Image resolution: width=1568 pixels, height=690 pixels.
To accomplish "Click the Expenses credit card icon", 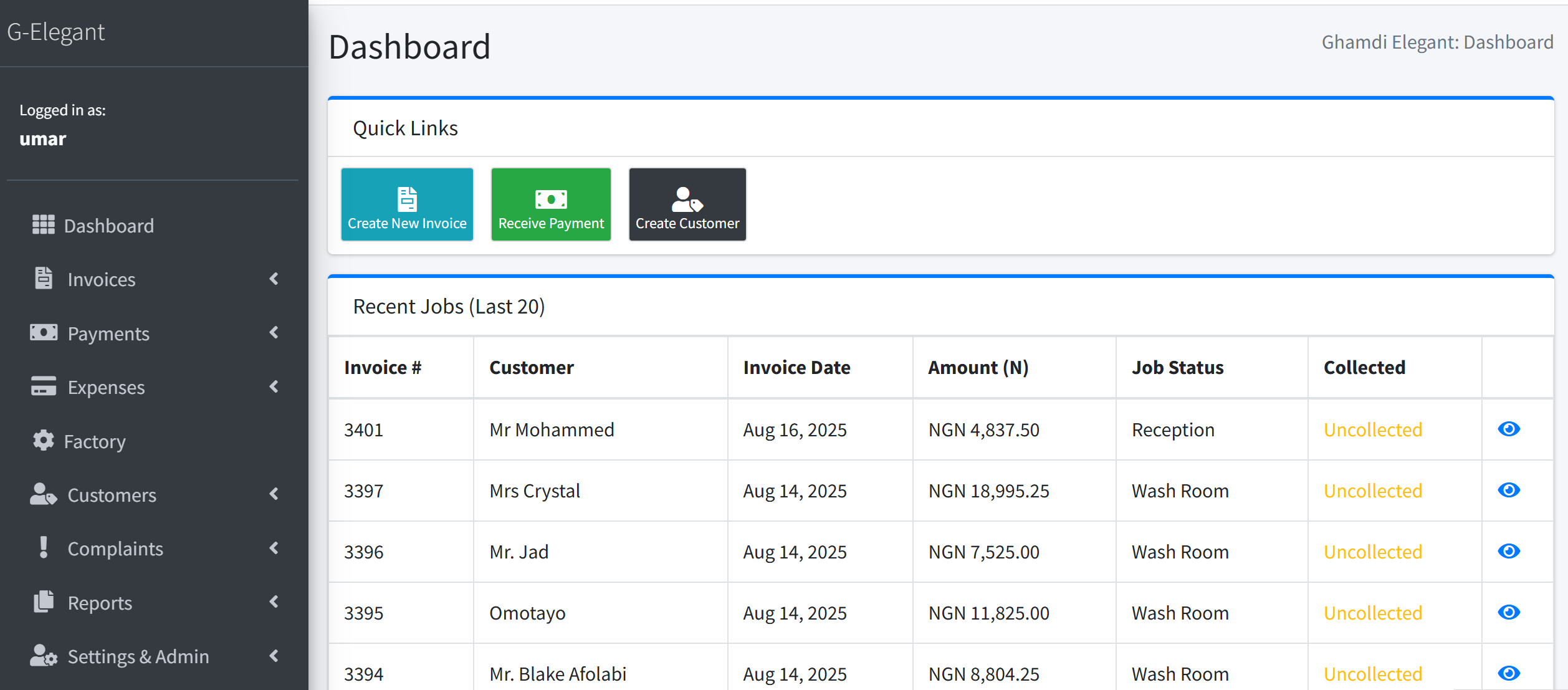I will 43,386.
